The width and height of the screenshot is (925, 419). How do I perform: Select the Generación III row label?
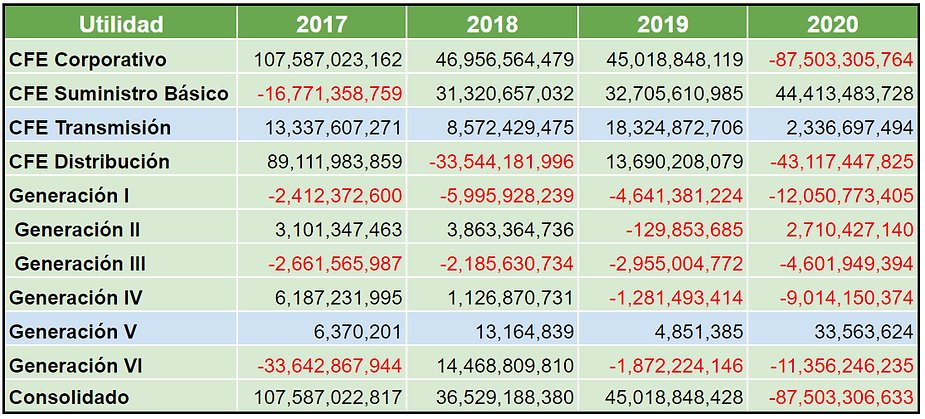click(x=80, y=264)
